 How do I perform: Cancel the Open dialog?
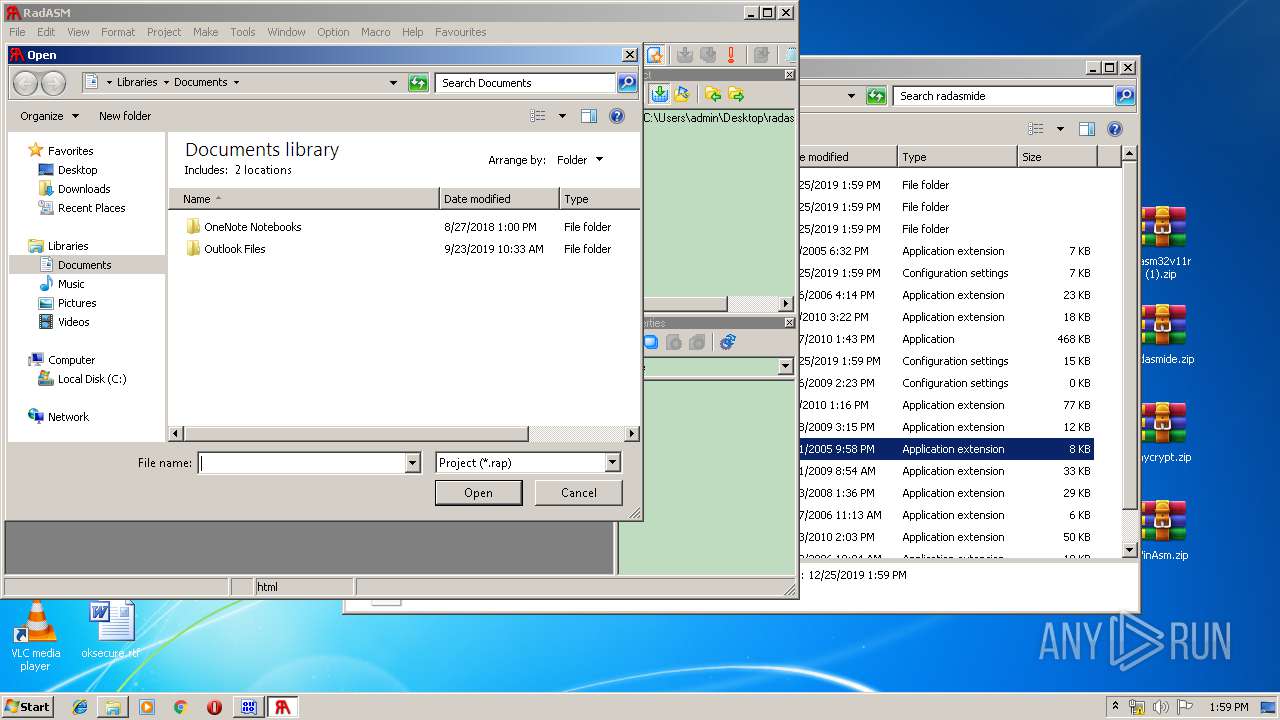[x=579, y=493]
